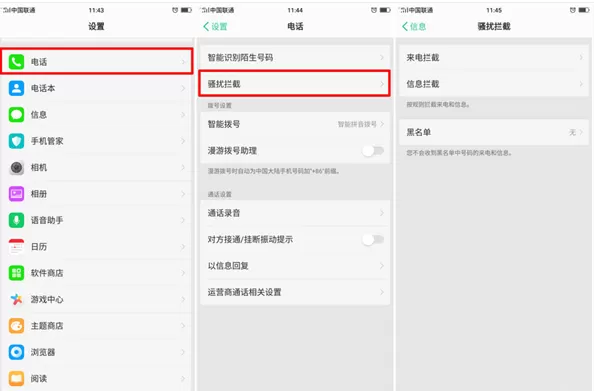Open 来电拦截 option
Image resolution: width=594 pixels, height=391 pixels.
[494, 58]
